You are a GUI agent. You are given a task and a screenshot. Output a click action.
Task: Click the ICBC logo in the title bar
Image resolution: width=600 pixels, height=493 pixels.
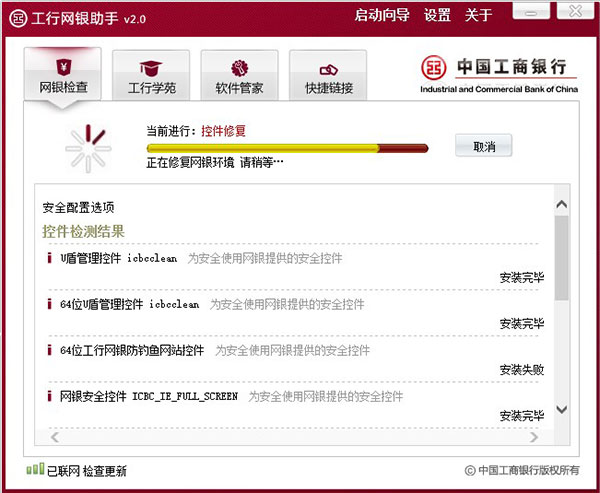(x=18, y=18)
